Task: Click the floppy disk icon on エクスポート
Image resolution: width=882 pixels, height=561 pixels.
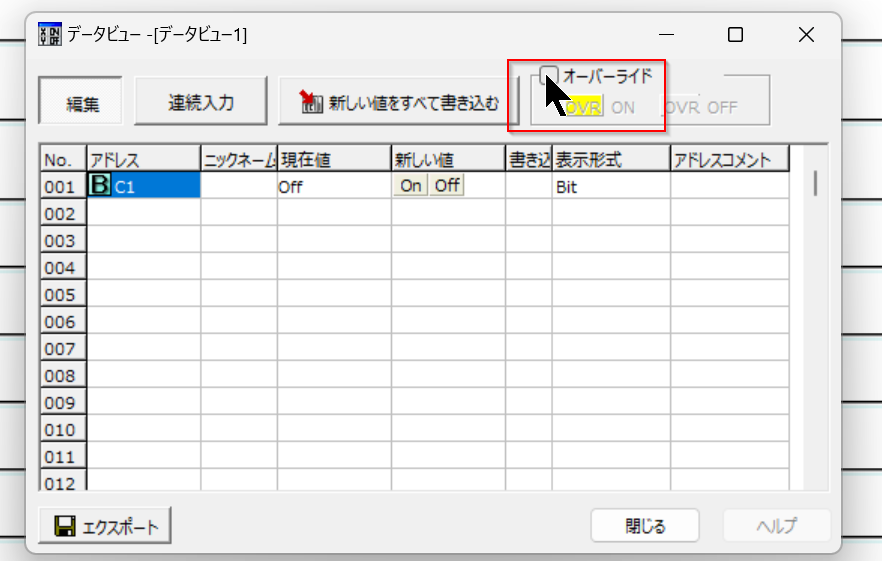Action: click(x=65, y=526)
